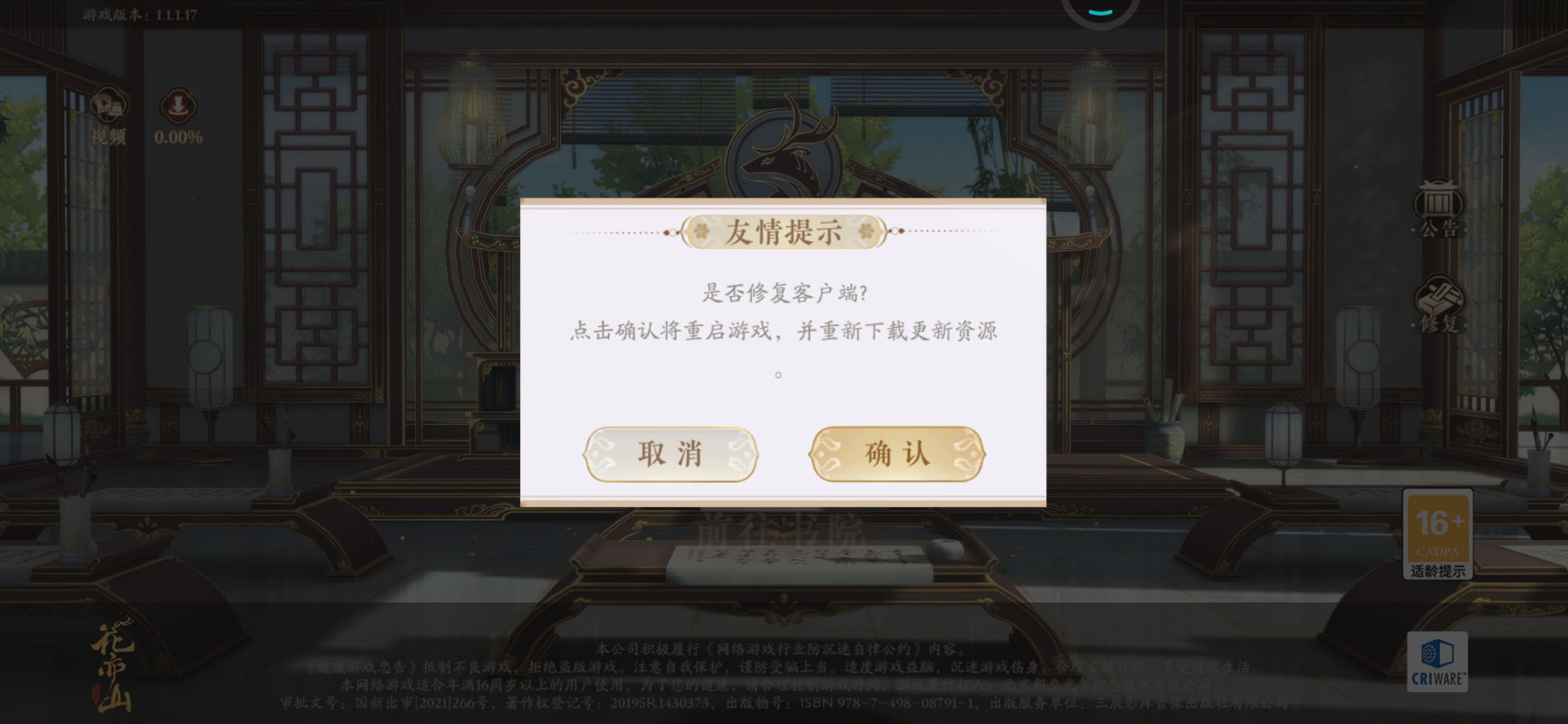Click the flower ornament left of 友情提示

(x=701, y=232)
